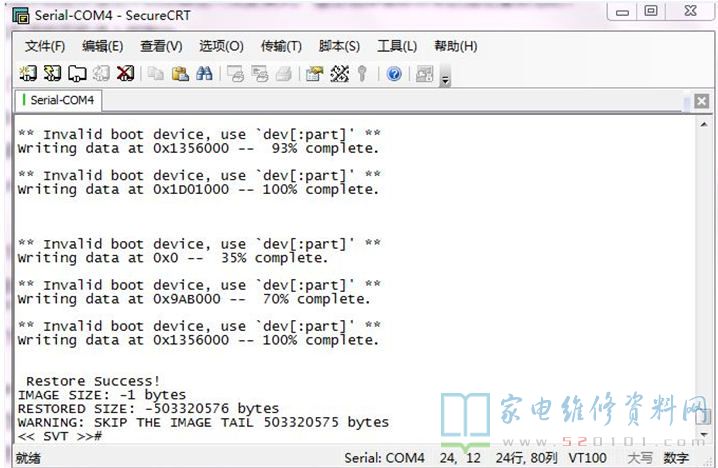Close the active tab with X button
Viewport: 718px width, 468px height.
click(701, 101)
